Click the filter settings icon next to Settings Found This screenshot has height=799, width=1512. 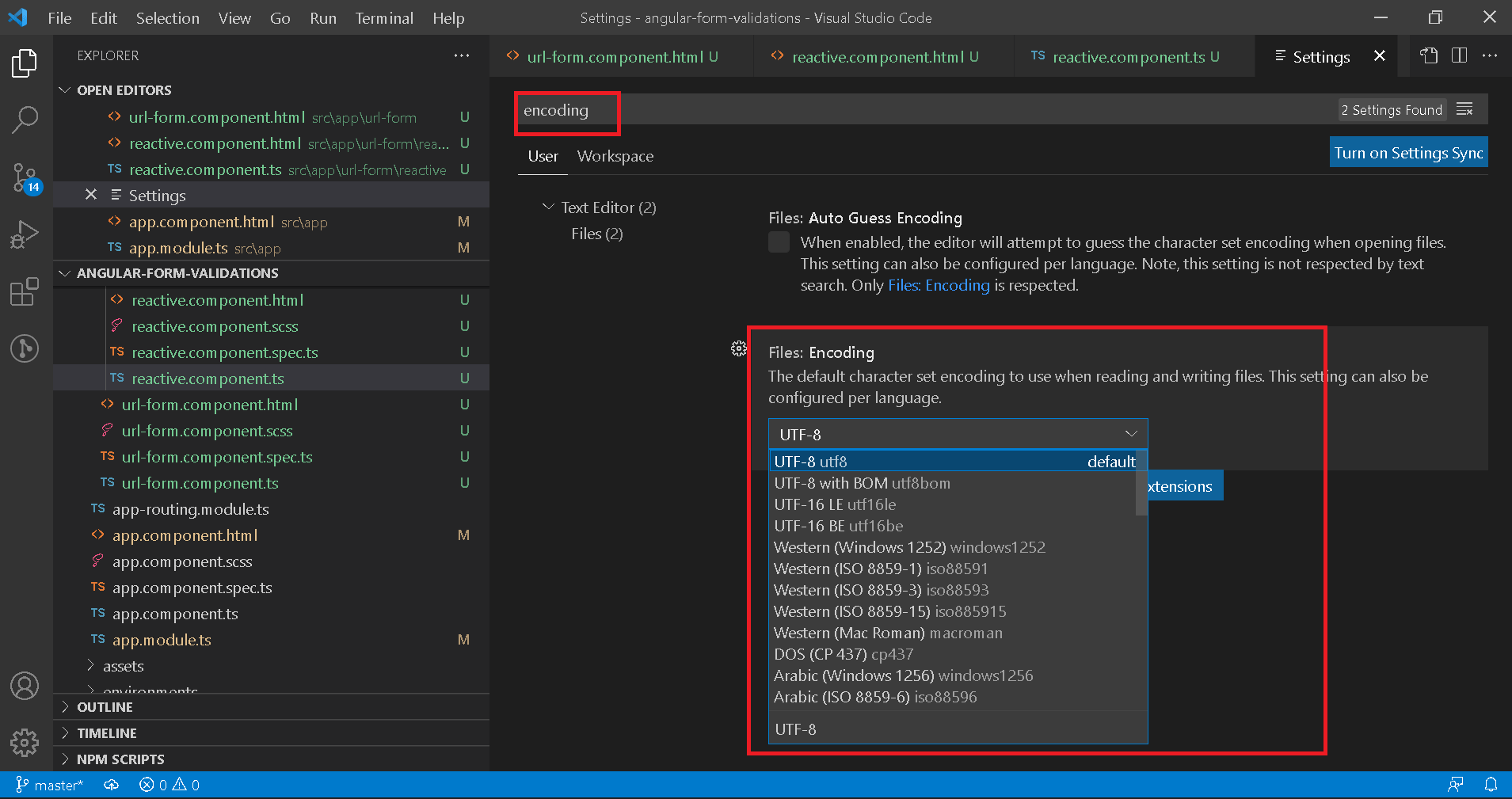(1464, 109)
